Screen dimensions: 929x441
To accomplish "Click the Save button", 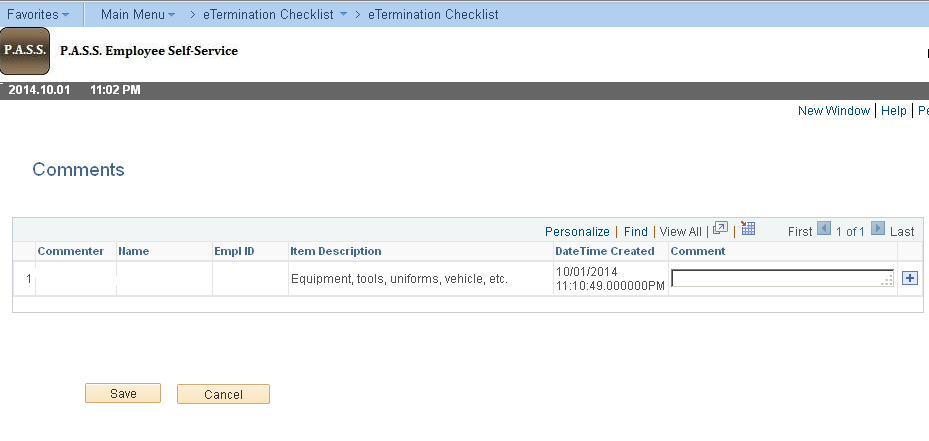I will click(x=123, y=394).
